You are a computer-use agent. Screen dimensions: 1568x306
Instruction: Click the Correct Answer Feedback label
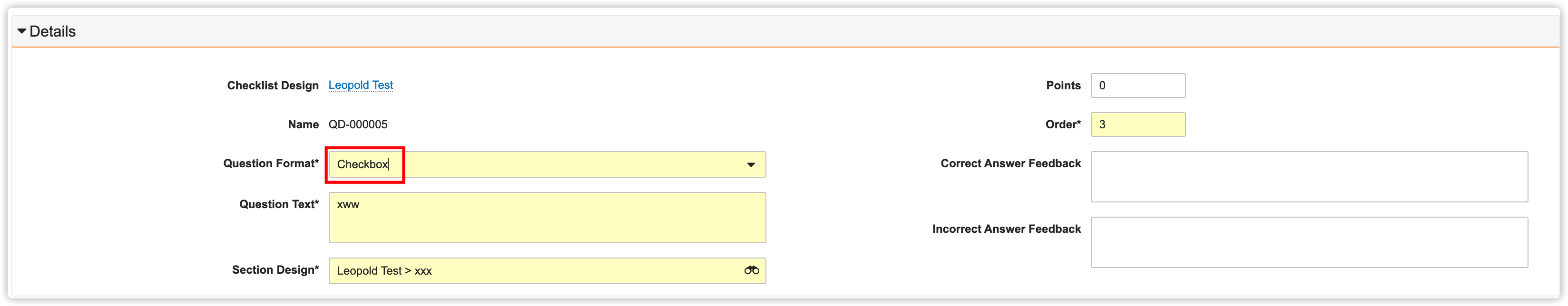point(1010,163)
